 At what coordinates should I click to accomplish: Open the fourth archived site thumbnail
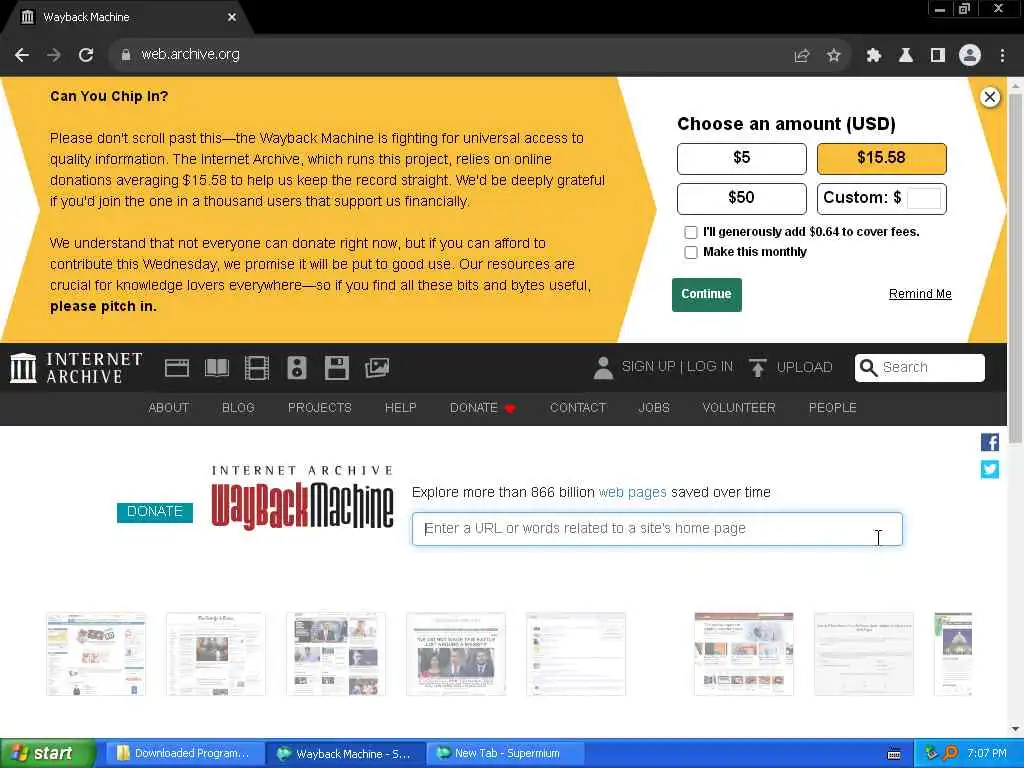[456, 654]
